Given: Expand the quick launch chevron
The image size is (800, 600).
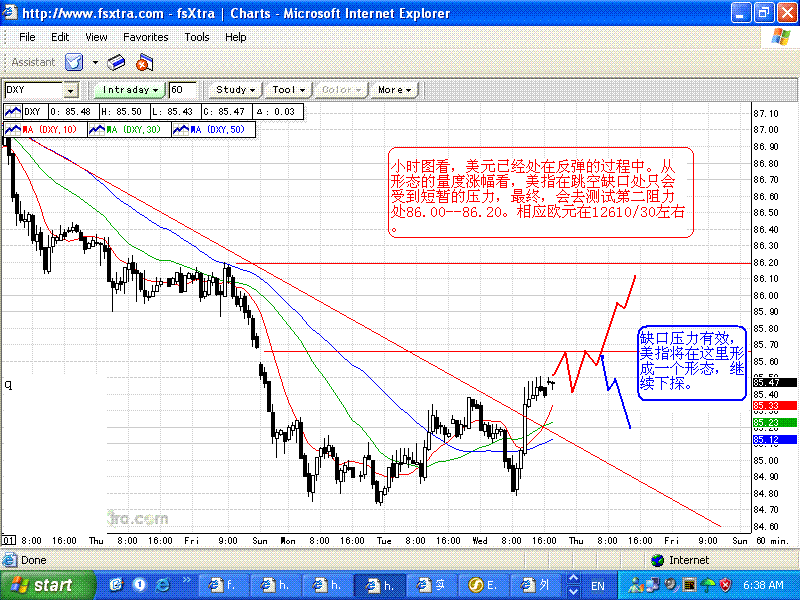Looking at the screenshot, I should pyautogui.click(x=186, y=580).
